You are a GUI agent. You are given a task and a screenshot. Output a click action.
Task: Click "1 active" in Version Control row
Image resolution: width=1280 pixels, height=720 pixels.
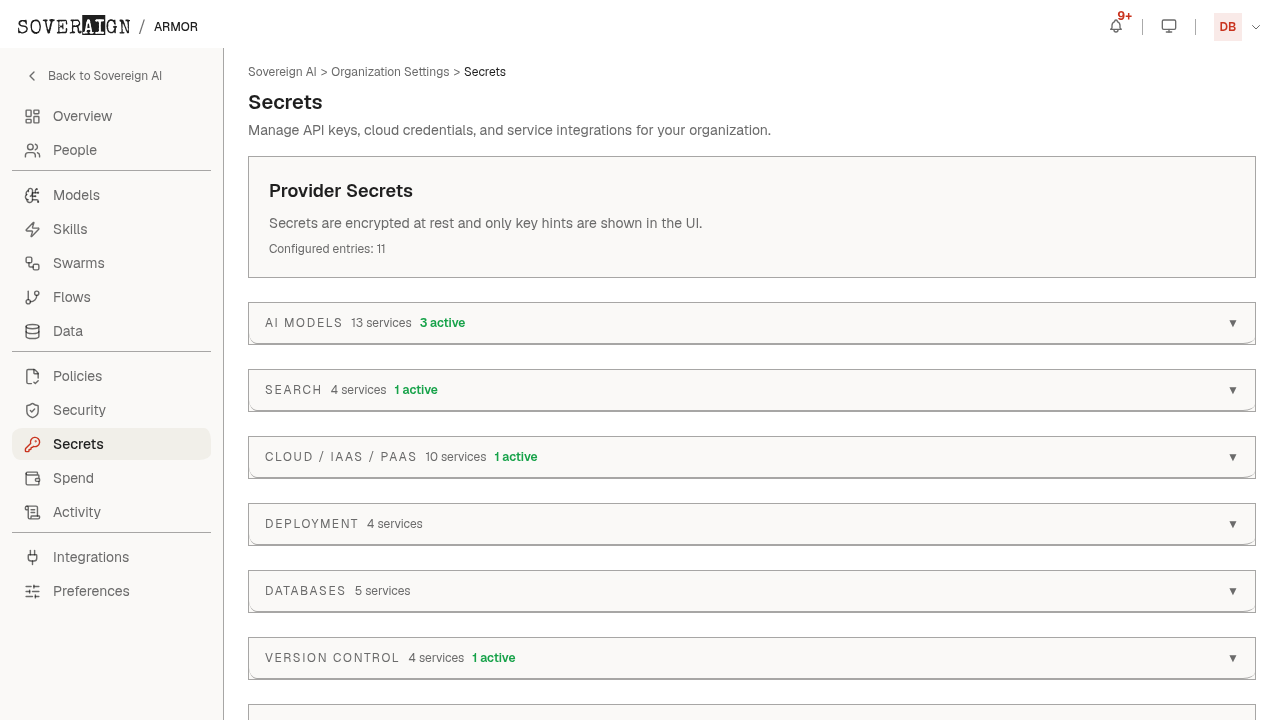tap(494, 658)
